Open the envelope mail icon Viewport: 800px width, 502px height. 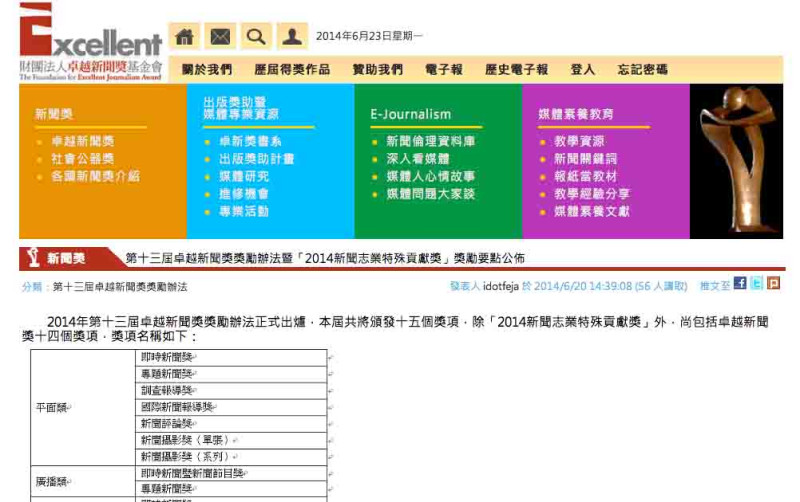coord(220,36)
